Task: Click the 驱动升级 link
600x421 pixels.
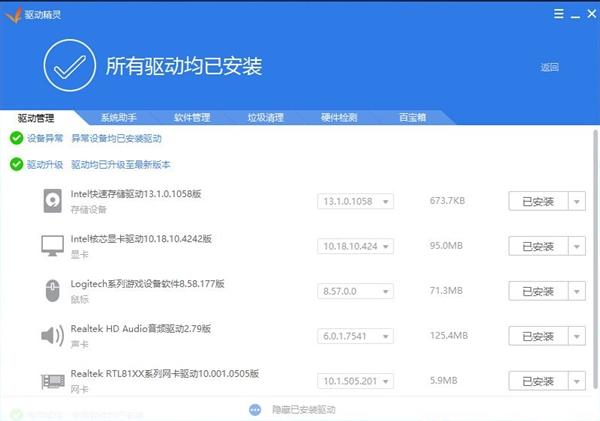Action: tap(45, 165)
